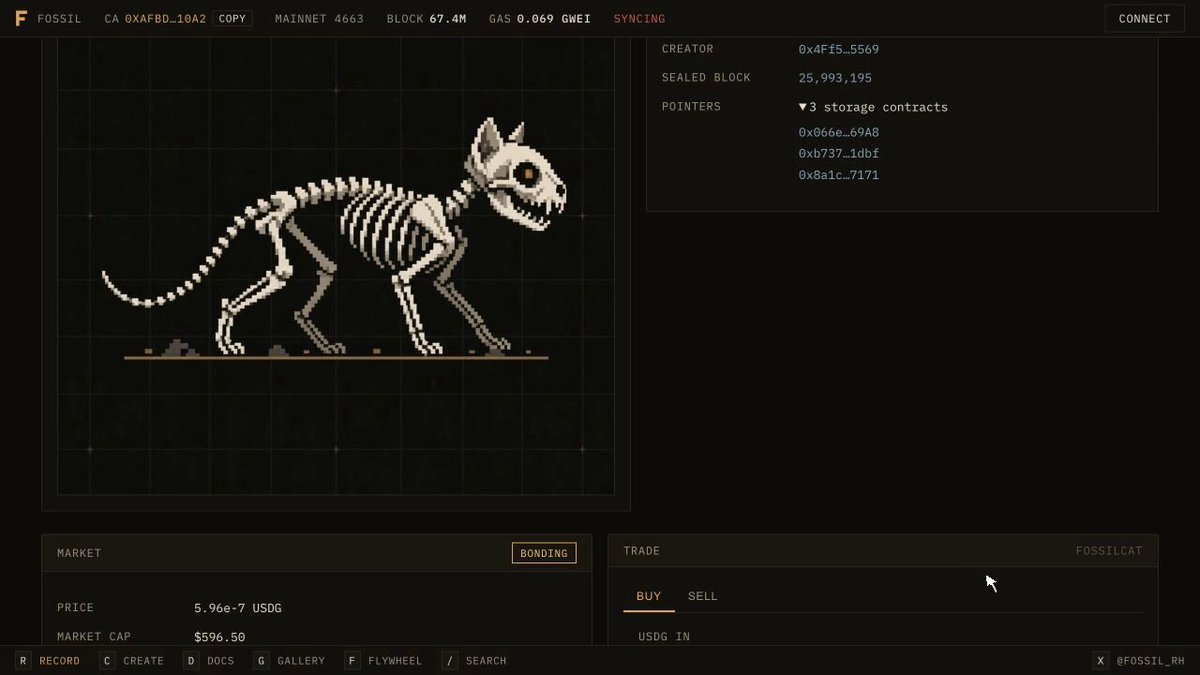
Task: Open creator address 0x4Ff5…5569
Action: 839,49
